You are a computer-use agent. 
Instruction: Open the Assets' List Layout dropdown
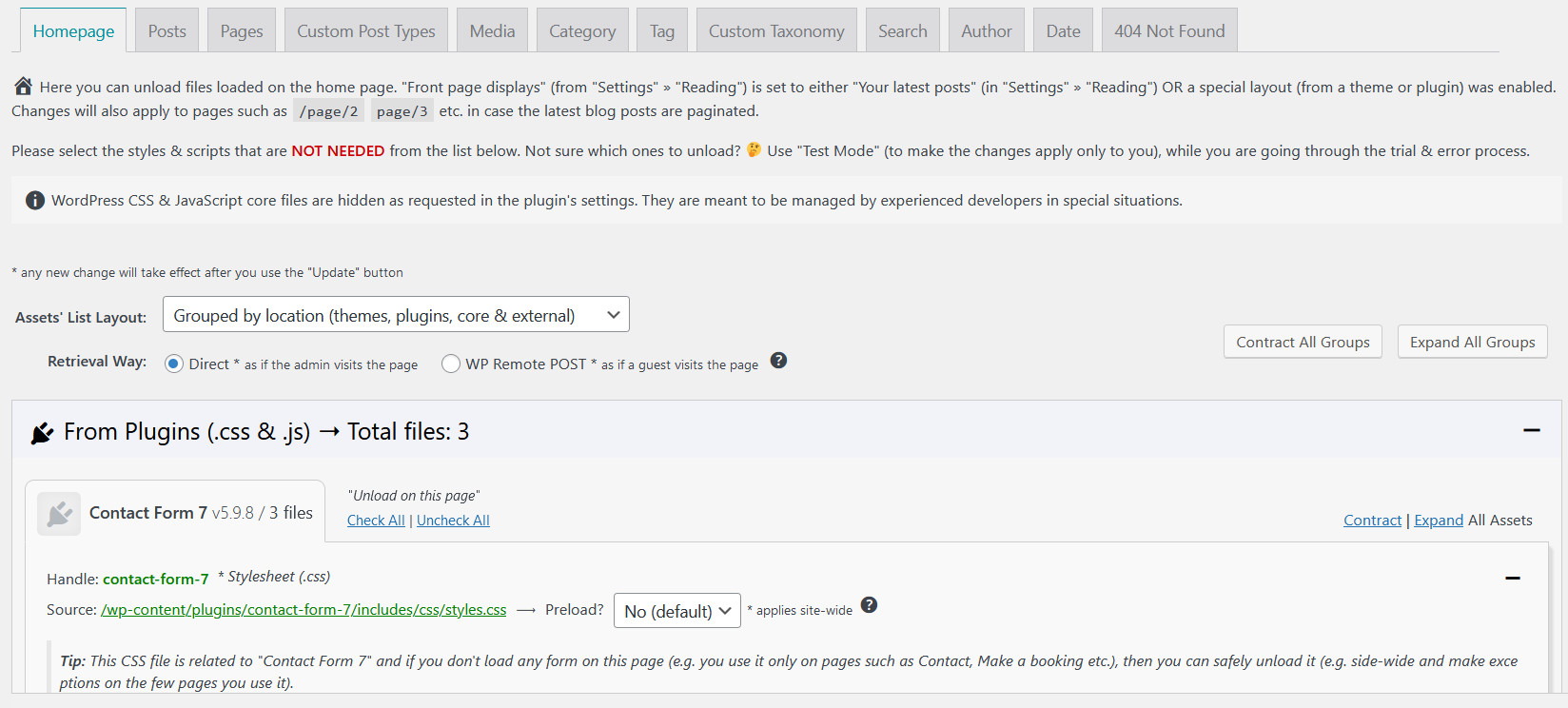click(x=396, y=315)
